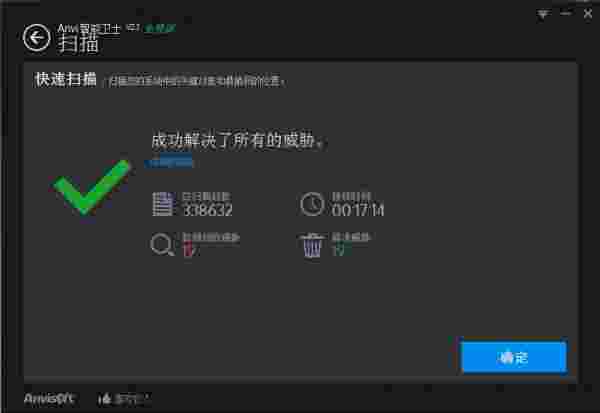Open the title bar dropdown menu icon
Screen dimensions: 600x413
[x=543, y=15]
